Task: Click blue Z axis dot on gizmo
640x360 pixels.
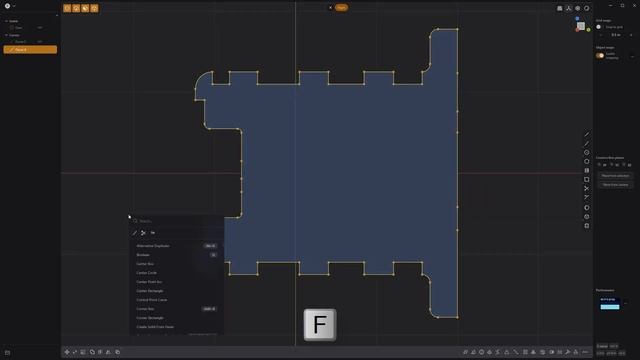Action: [x=577, y=18]
